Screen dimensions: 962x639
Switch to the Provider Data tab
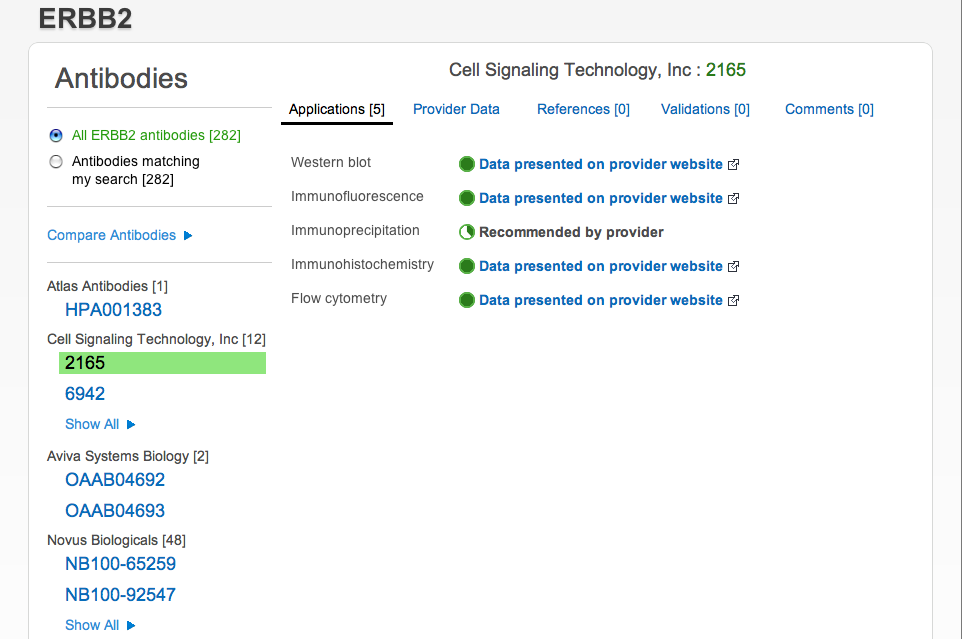pos(456,109)
